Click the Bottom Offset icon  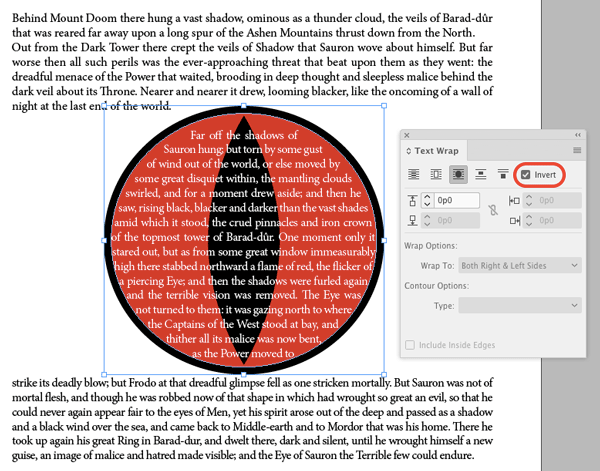[412, 220]
